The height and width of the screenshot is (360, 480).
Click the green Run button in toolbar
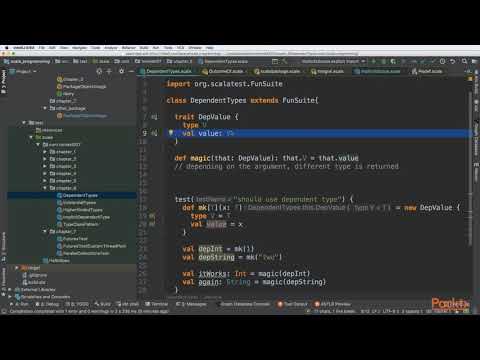coord(374,61)
